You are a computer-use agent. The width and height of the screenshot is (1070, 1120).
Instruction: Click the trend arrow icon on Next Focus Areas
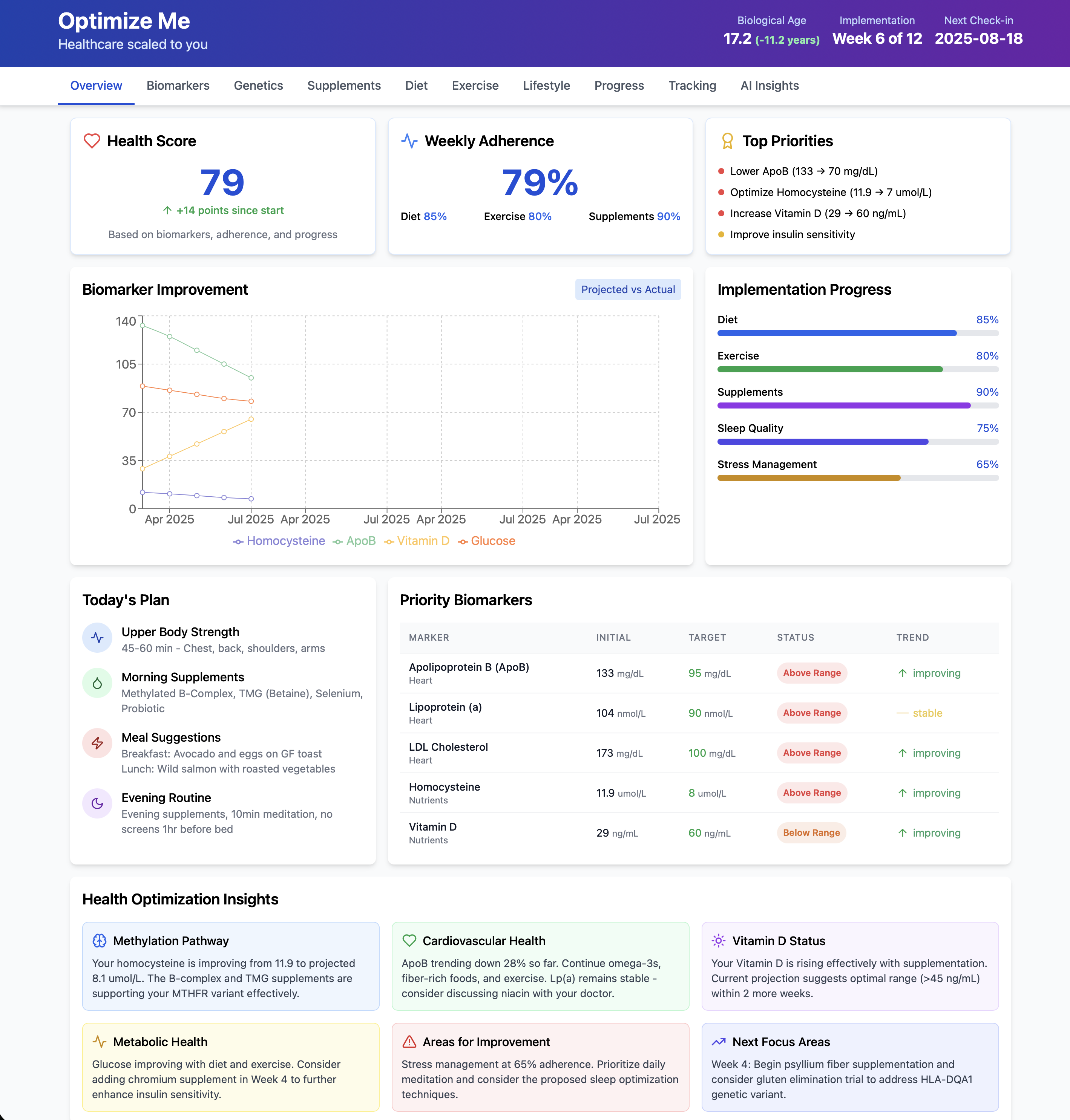tap(717, 1042)
